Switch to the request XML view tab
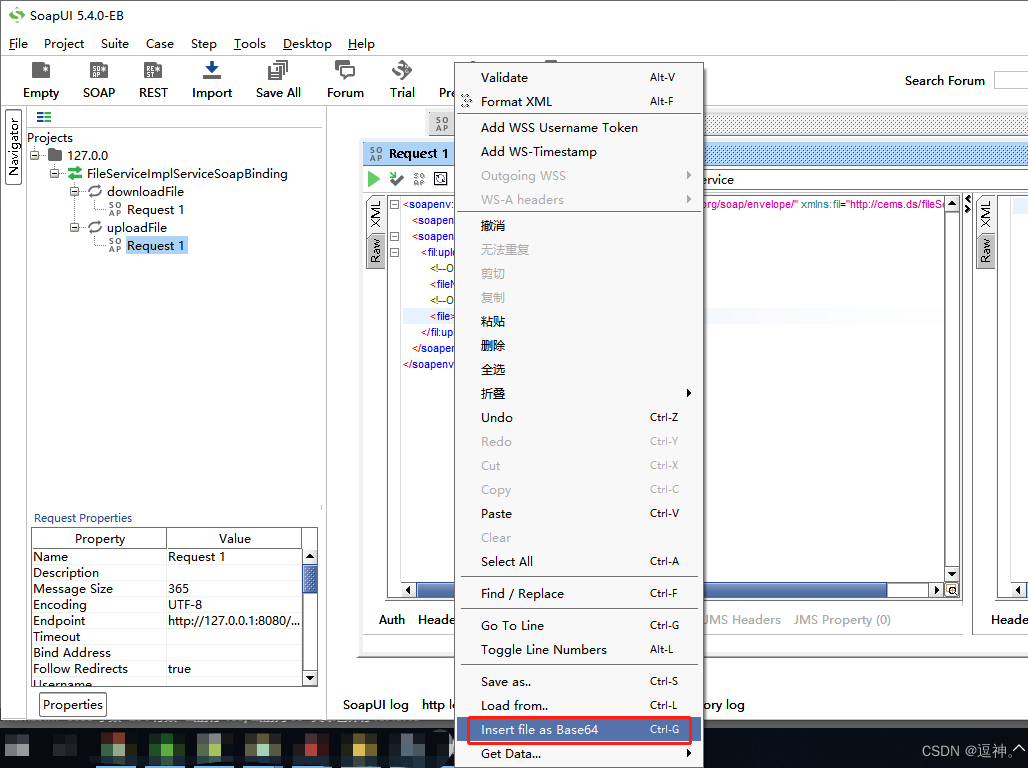 pos(376,214)
